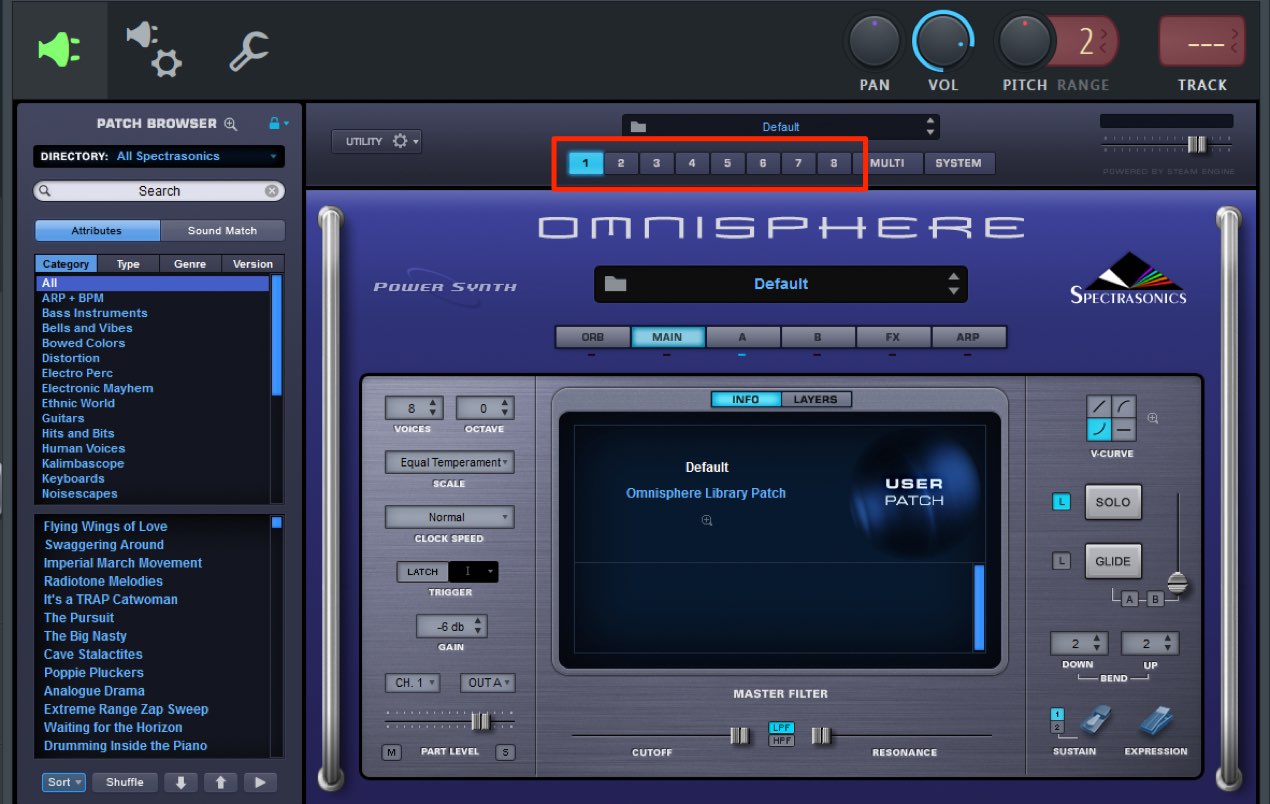
Task: Select the Cave Stalactites patch
Action: coord(93,654)
